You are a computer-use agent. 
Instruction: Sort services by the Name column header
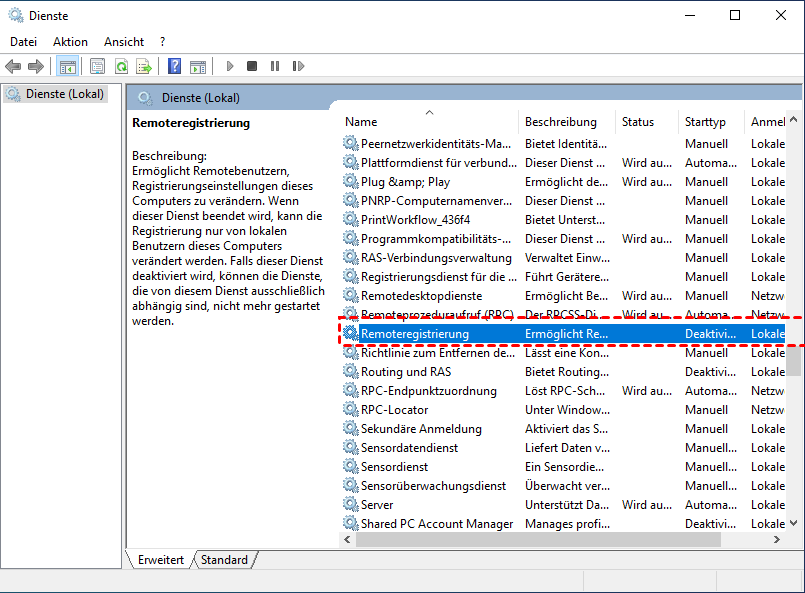[361, 122]
